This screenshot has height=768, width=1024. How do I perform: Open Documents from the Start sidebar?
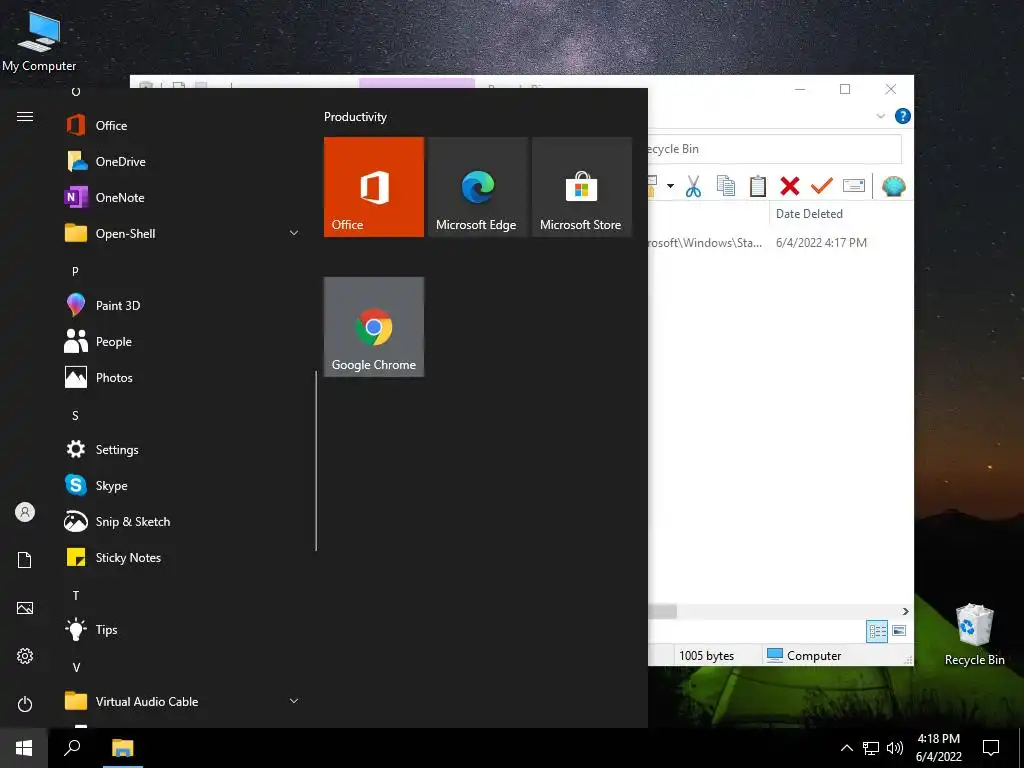click(x=25, y=560)
